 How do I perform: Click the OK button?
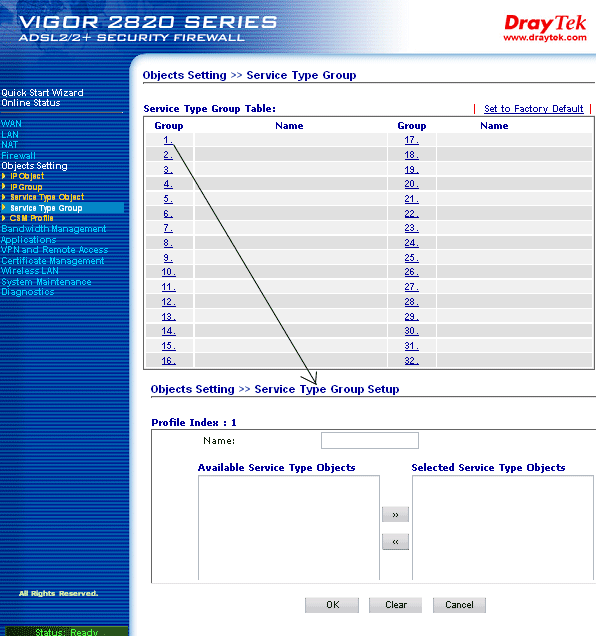(332, 605)
